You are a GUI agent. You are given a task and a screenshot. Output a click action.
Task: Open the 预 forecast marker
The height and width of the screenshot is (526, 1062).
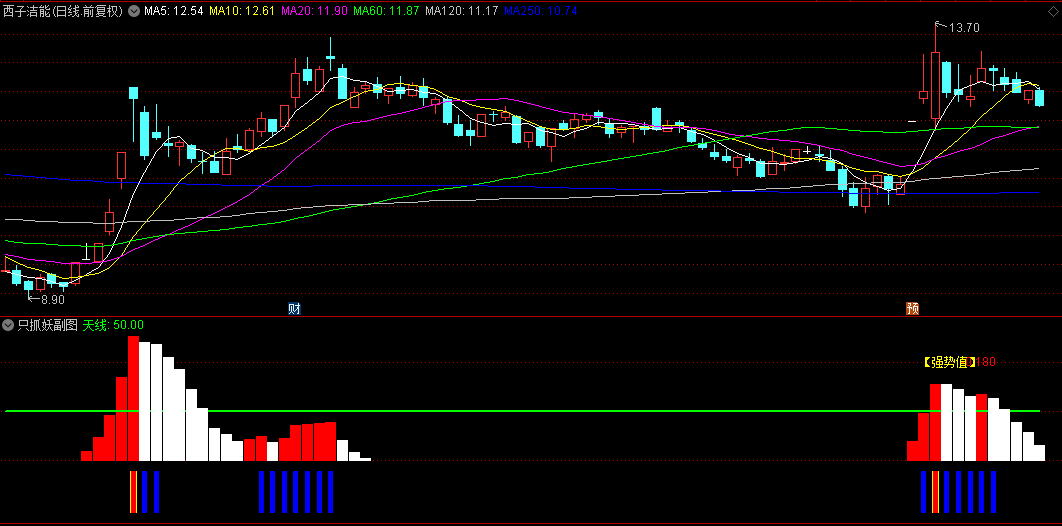coord(912,309)
